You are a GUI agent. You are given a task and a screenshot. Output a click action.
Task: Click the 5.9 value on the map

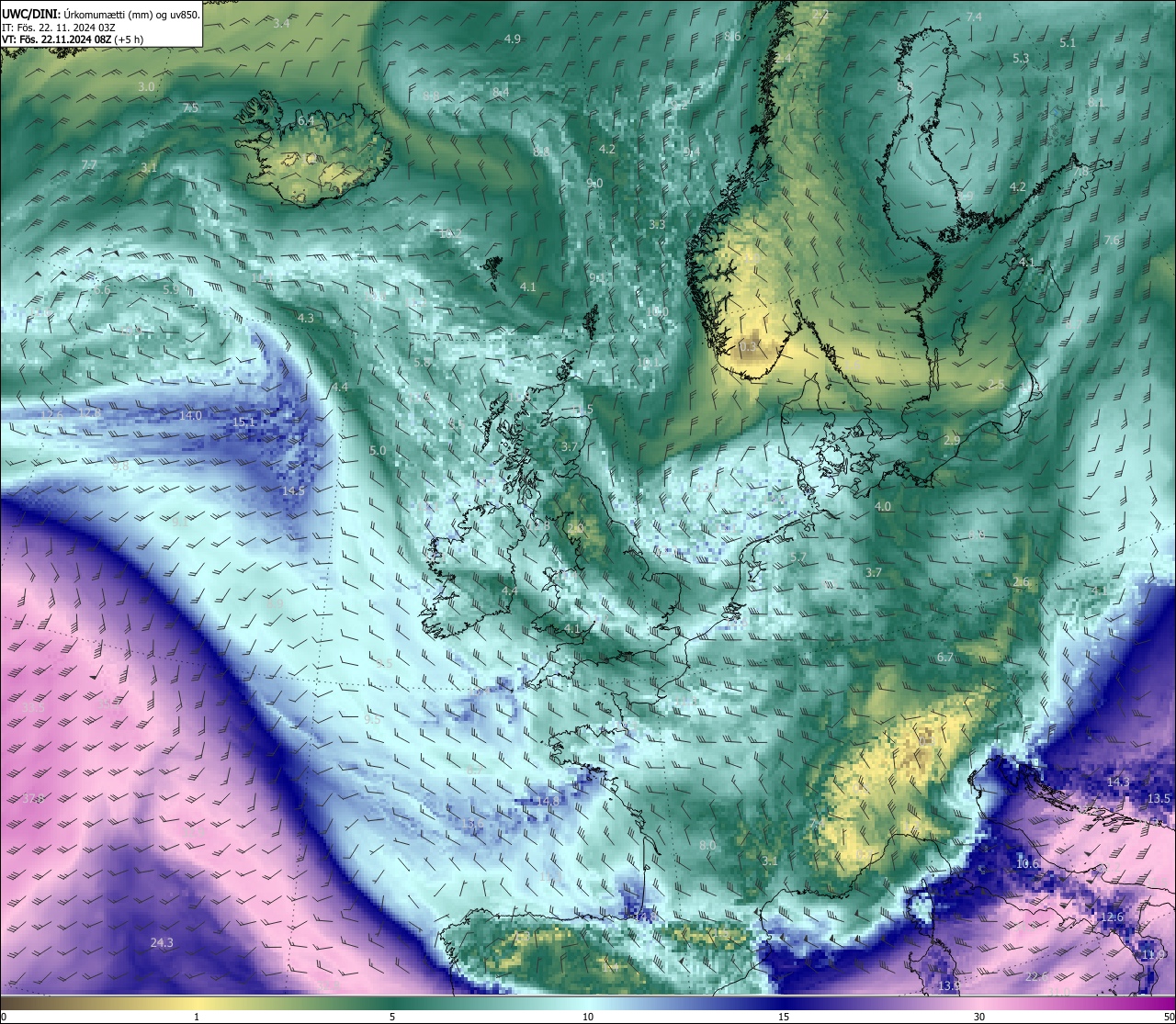click(x=170, y=289)
